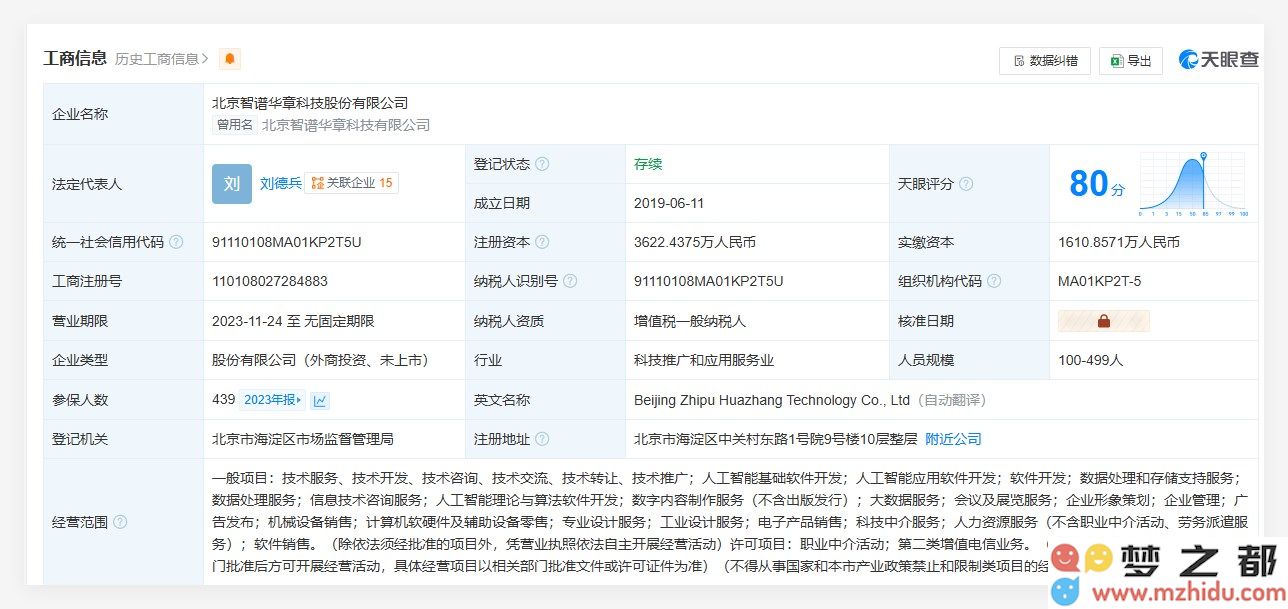
Task: Click the registered address text 中关村东路1号院
Action: (774, 439)
